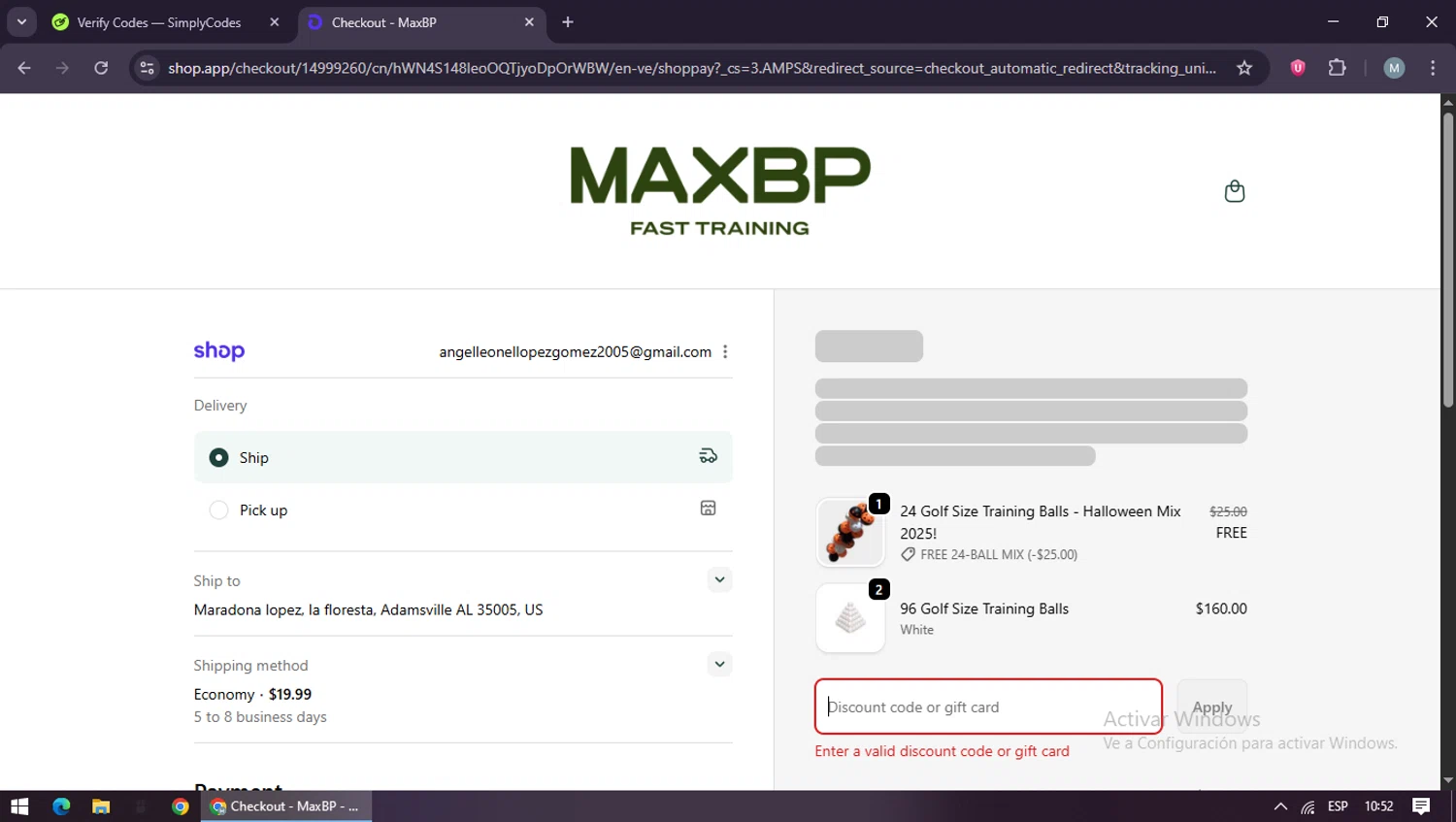
Task: Click the $160.00 price
Action: [x=1221, y=608]
